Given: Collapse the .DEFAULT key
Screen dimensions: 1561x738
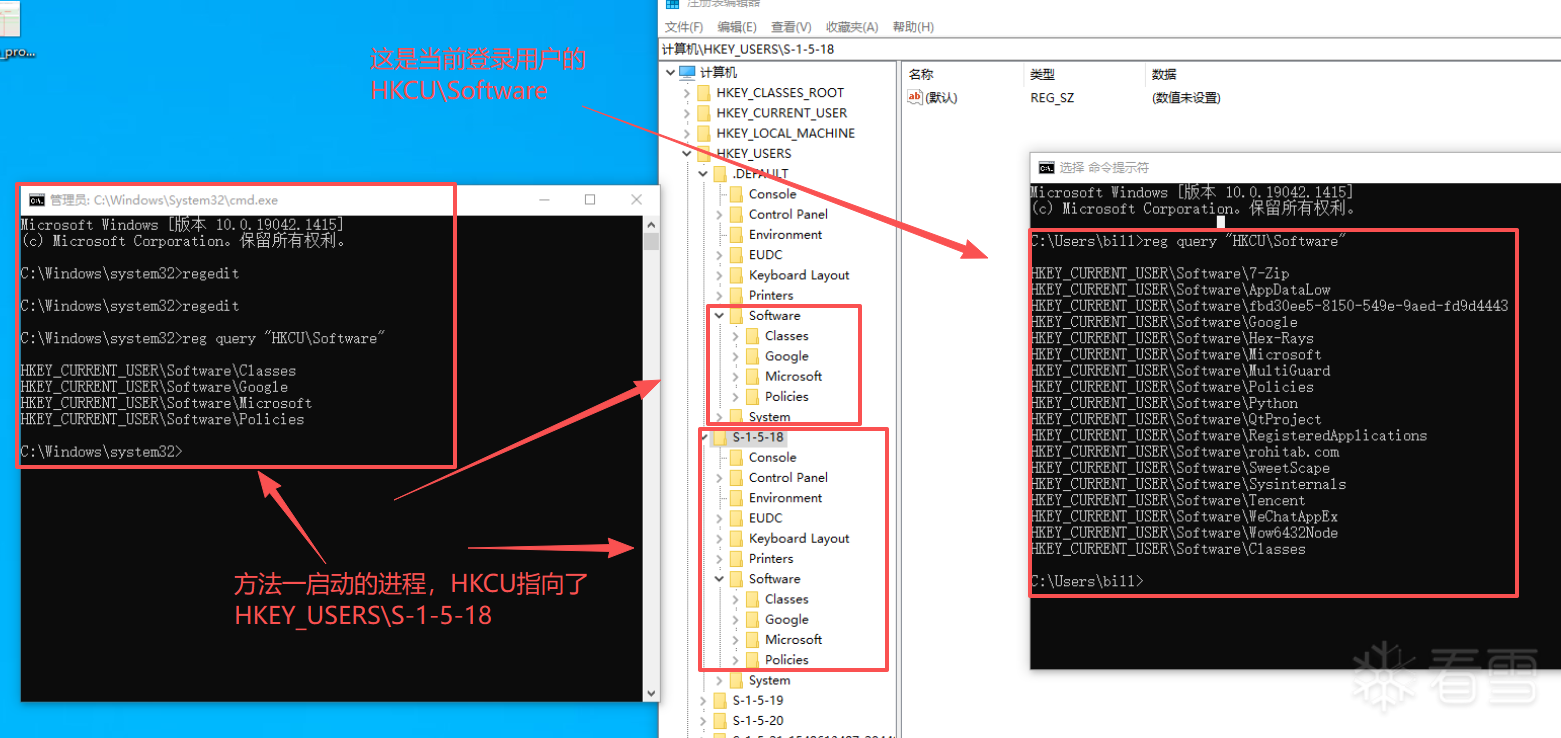Looking at the screenshot, I should tap(703, 174).
